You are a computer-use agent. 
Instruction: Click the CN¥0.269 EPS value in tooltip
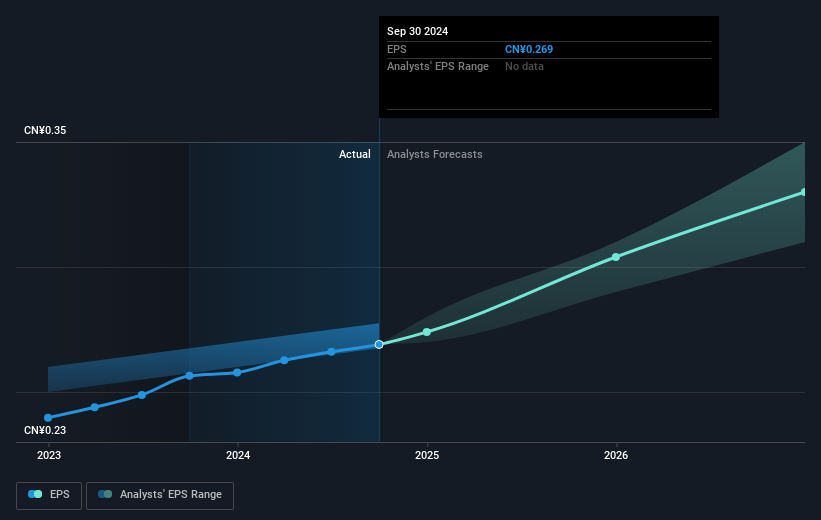(529, 49)
